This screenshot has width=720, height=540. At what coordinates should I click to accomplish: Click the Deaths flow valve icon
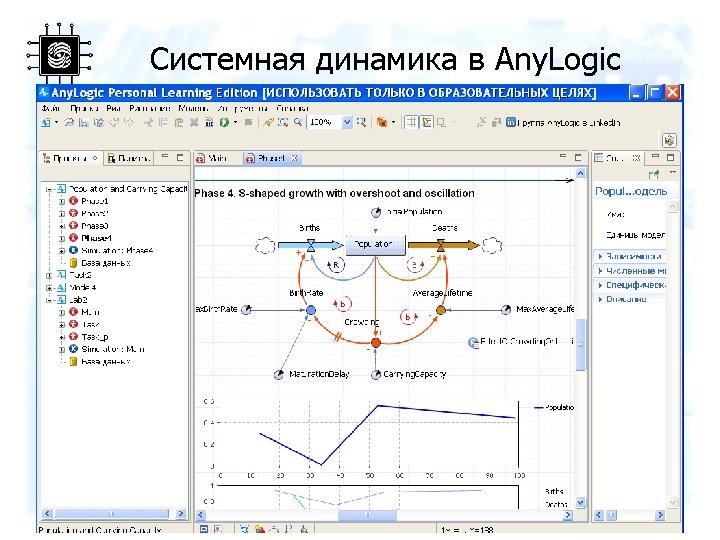point(441,245)
